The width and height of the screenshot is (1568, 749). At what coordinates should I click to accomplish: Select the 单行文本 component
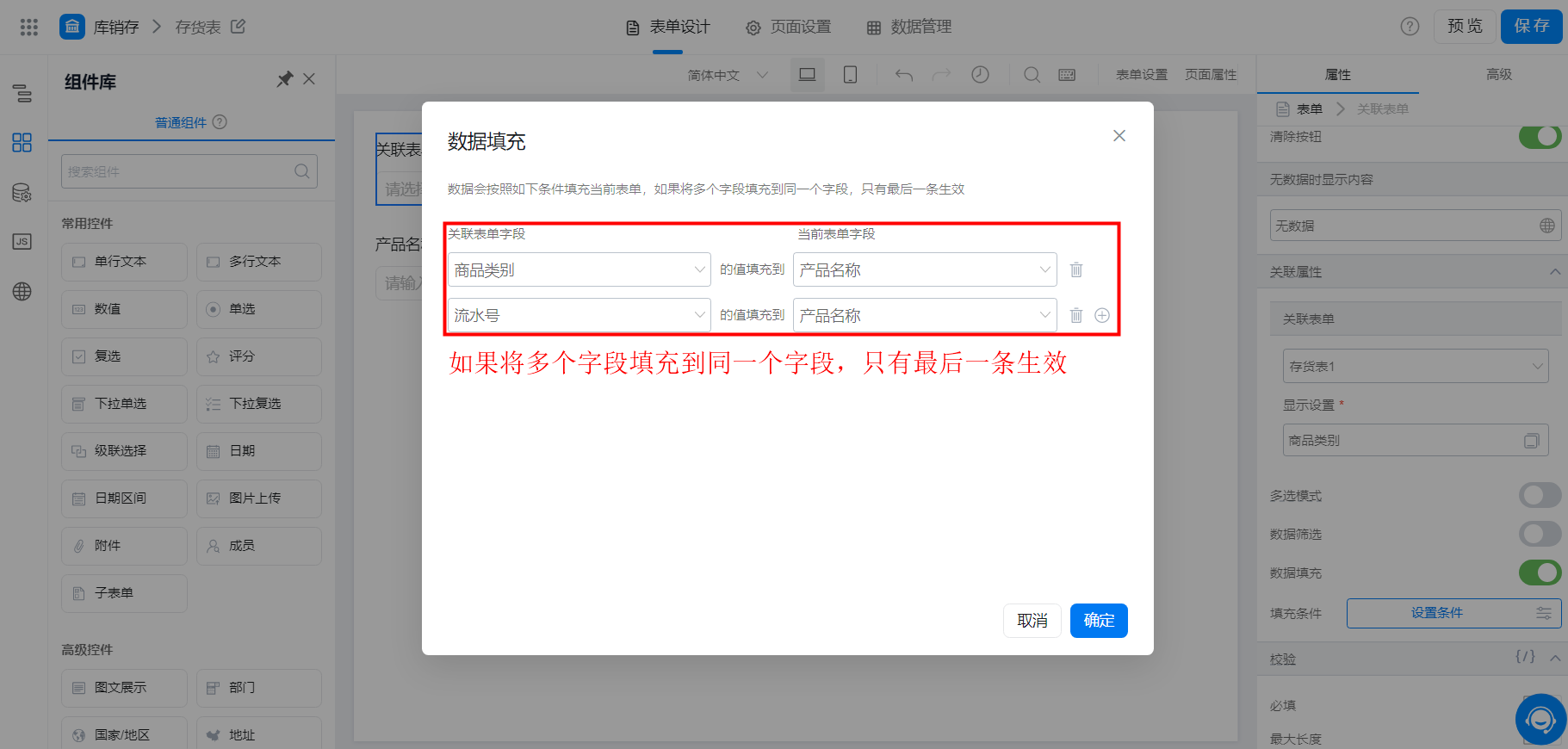pos(124,262)
